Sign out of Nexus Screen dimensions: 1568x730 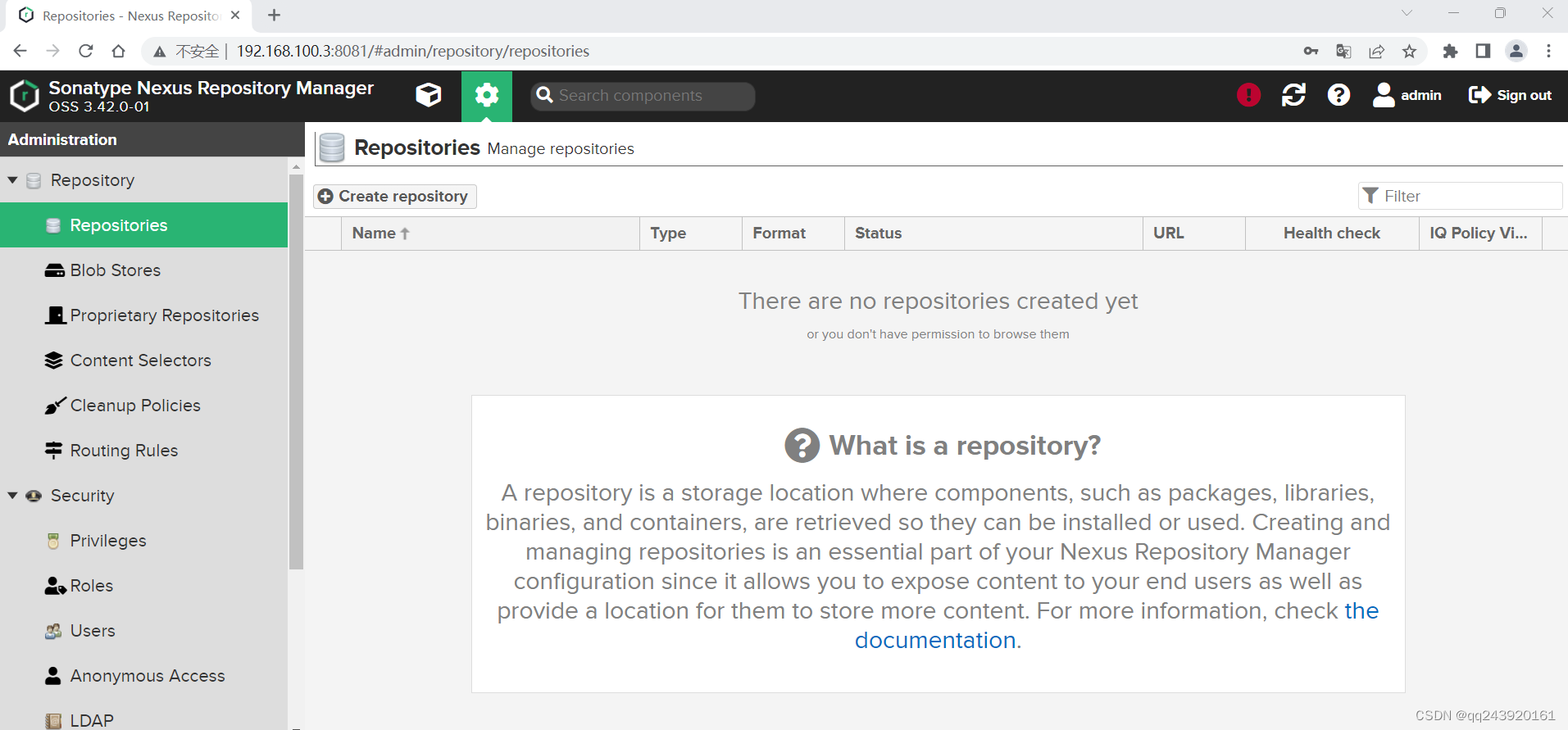[x=1510, y=95]
